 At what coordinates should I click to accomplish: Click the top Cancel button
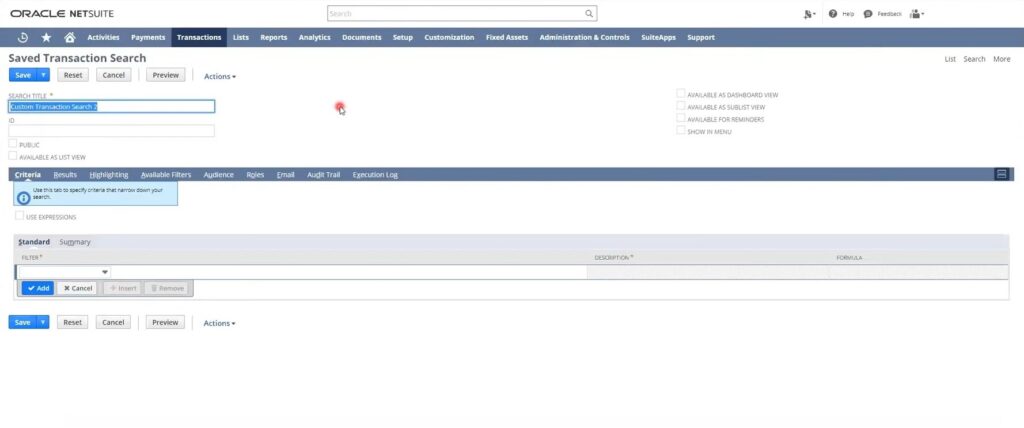pyautogui.click(x=114, y=75)
